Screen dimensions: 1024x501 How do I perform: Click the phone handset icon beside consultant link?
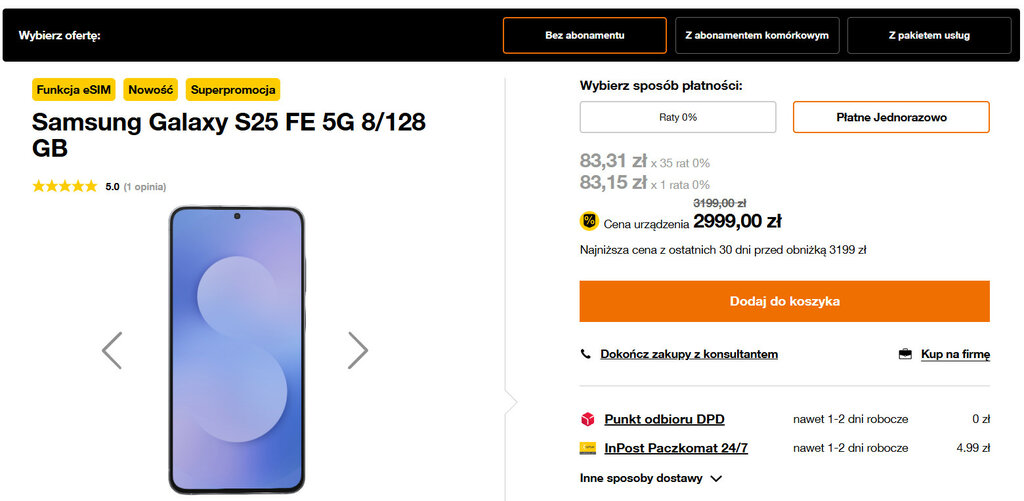[x=586, y=354]
